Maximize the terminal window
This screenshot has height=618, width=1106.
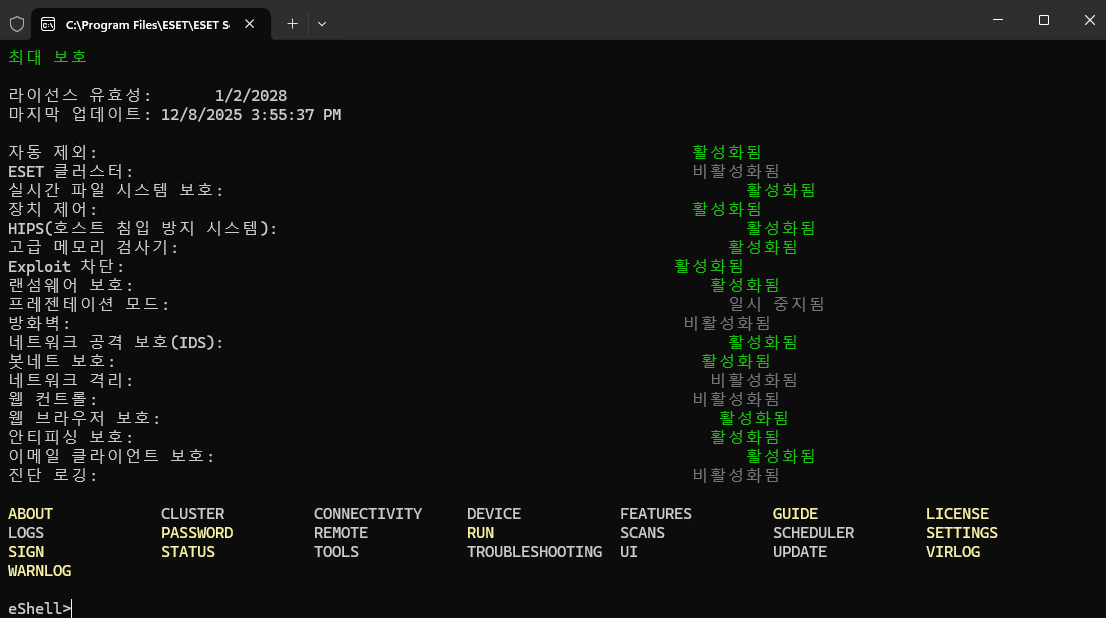pos(1043,20)
